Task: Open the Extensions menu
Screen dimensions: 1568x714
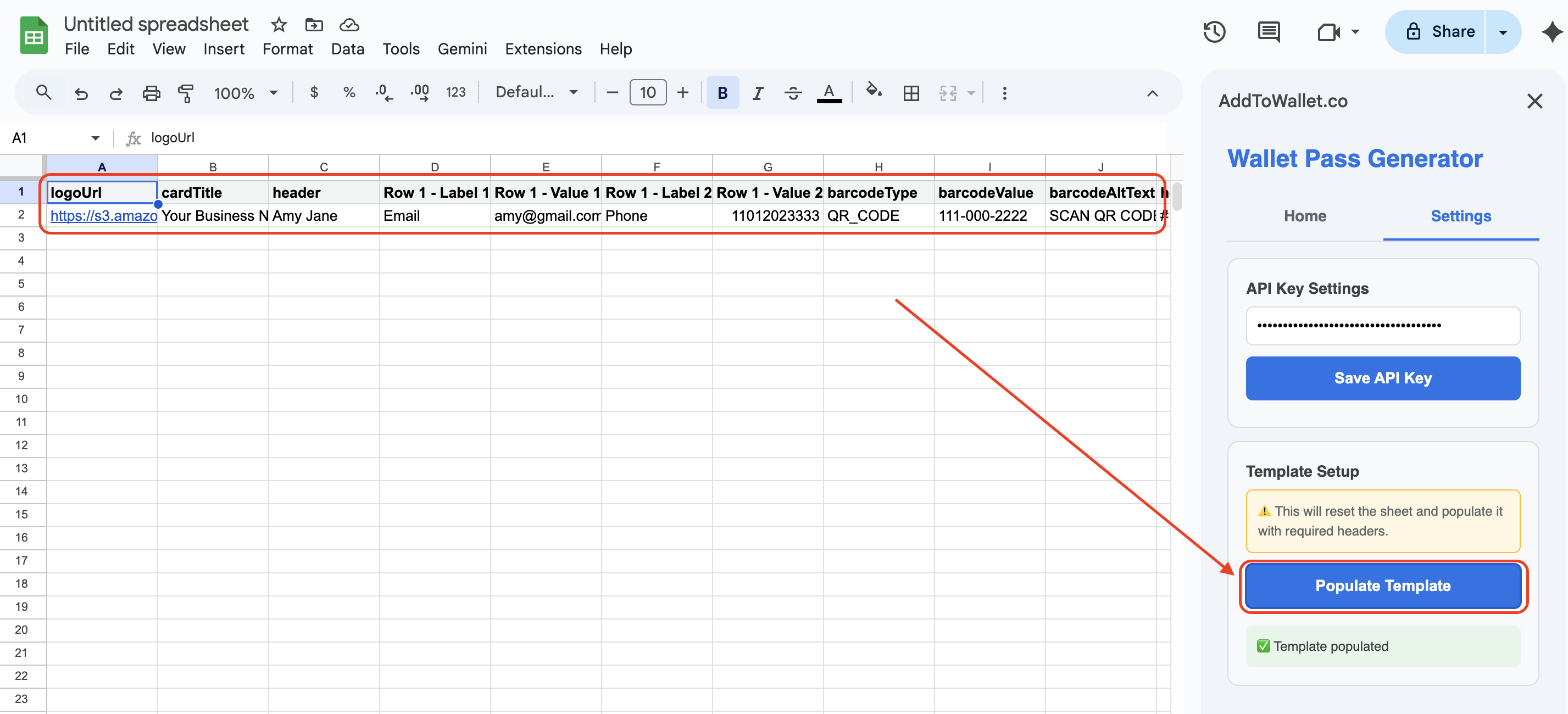Action: tap(543, 49)
